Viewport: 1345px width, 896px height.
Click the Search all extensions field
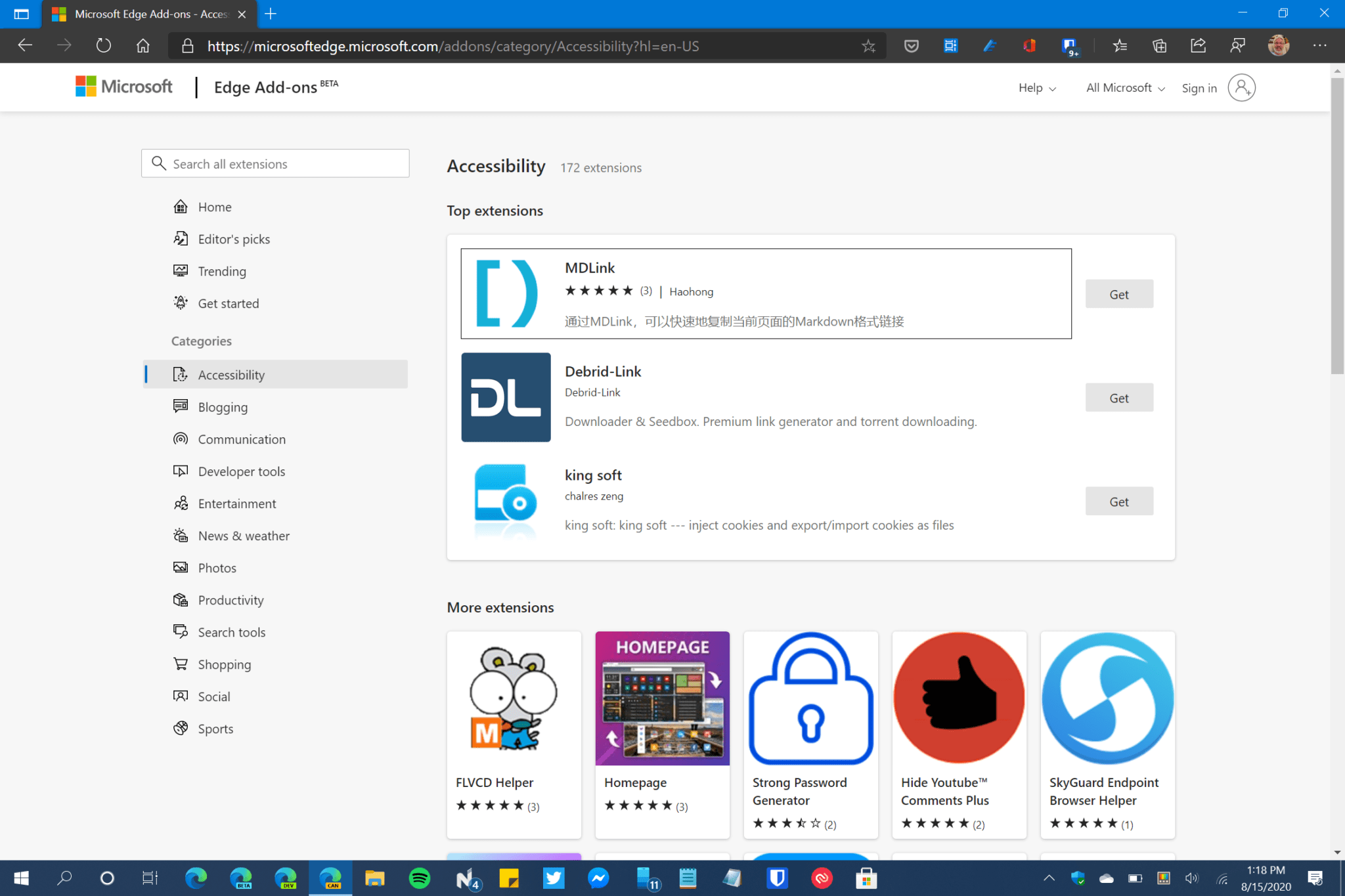pos(276,163)
